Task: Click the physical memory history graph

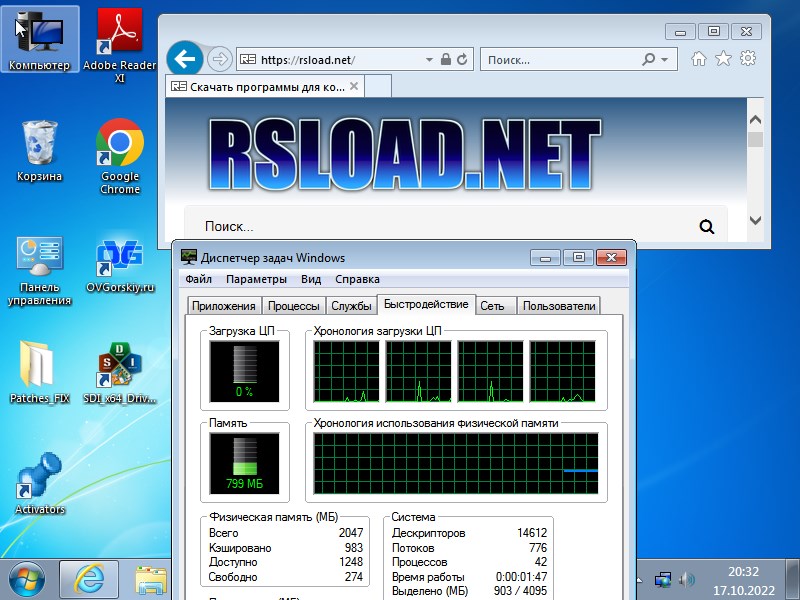Action: (x=456, y=463)
